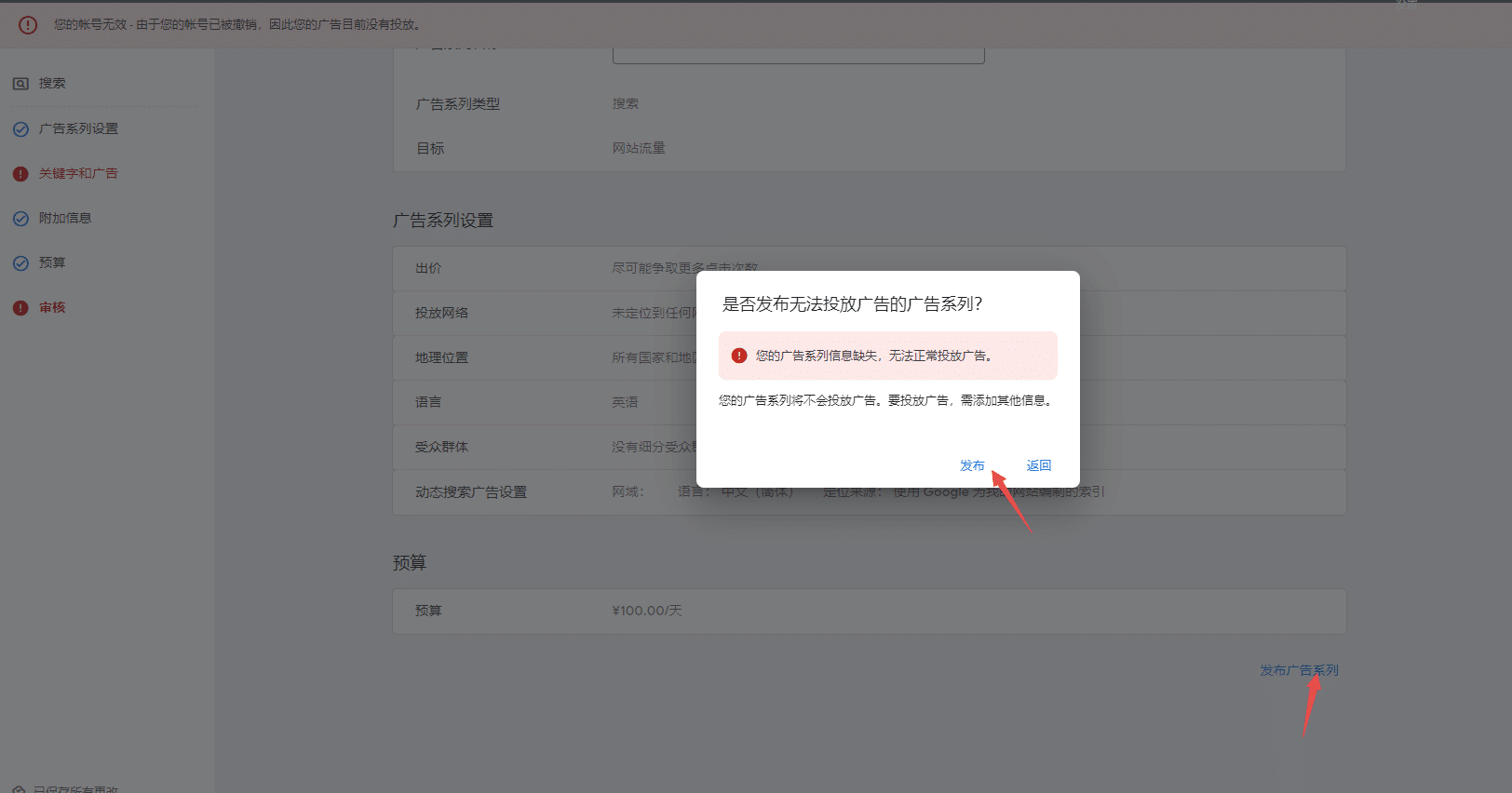Click the 投放网络 settings row
Image resolution: width=1512 pixels, height=793 pixels.
point(870,313)
